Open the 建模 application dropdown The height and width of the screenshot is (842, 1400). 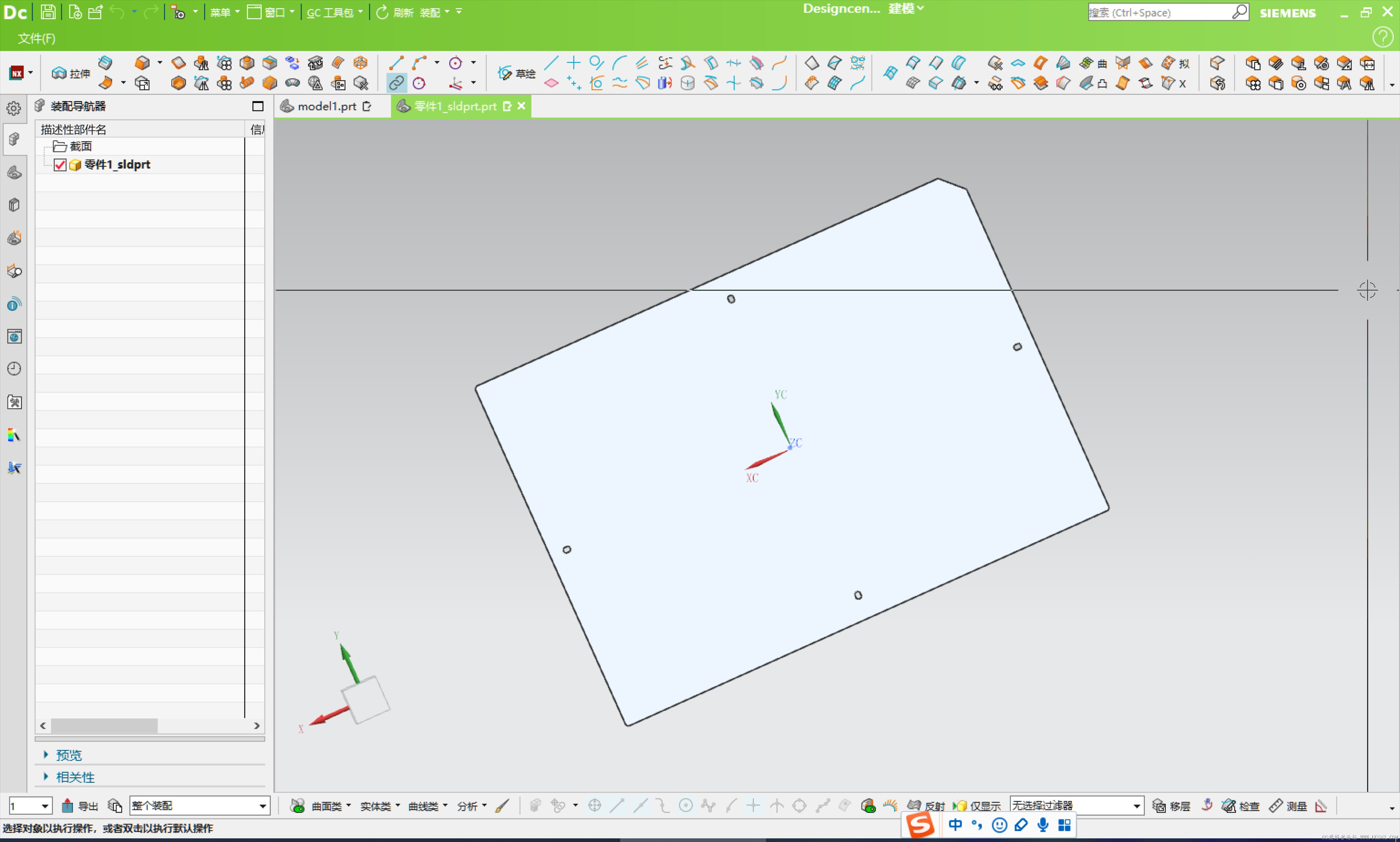[x=906, y=8]
